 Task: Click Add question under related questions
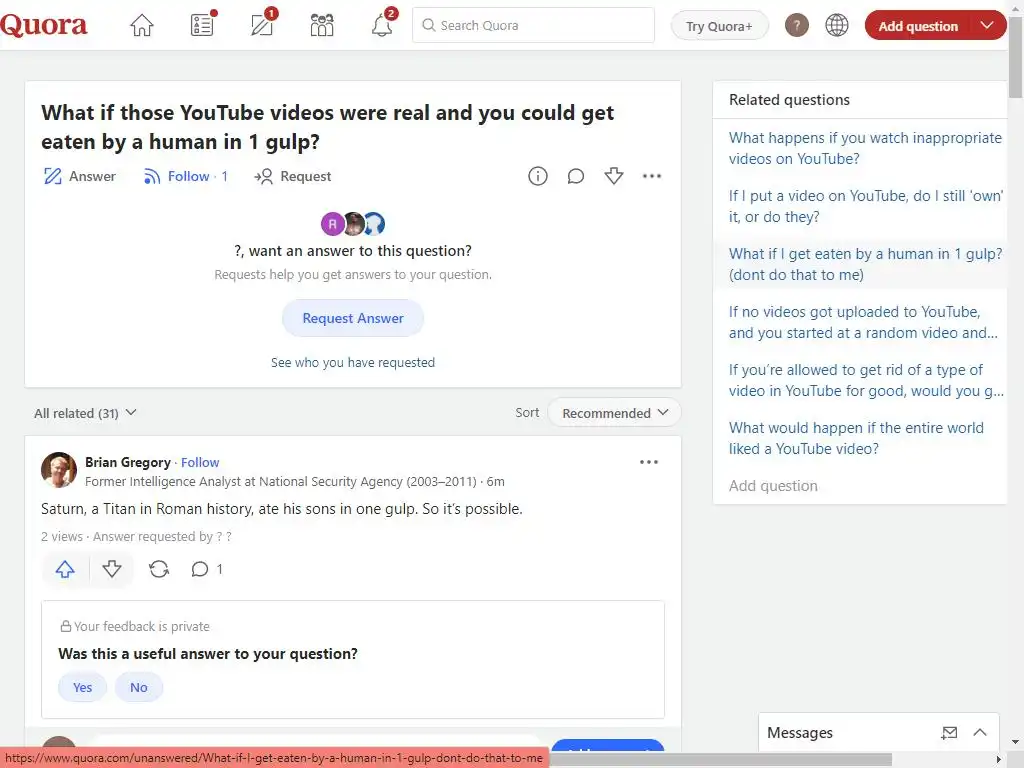773,486
